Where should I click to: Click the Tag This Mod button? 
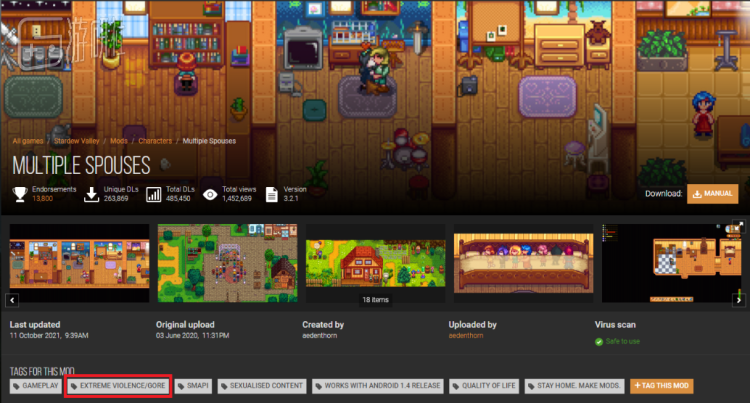pyautogui.click(x=662, y=386)
